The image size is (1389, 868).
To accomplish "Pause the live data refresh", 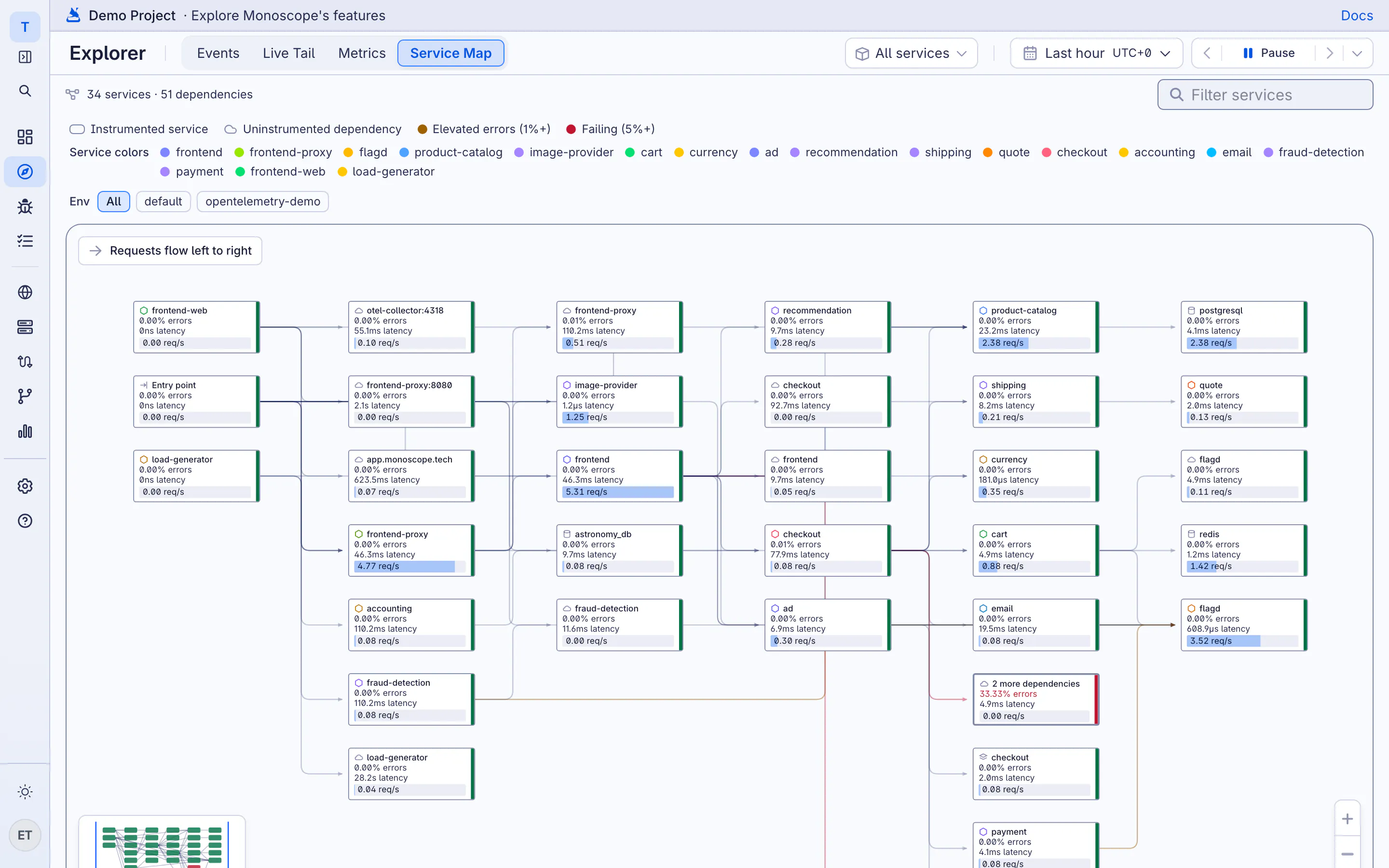I will click(x=1269, y=53).
